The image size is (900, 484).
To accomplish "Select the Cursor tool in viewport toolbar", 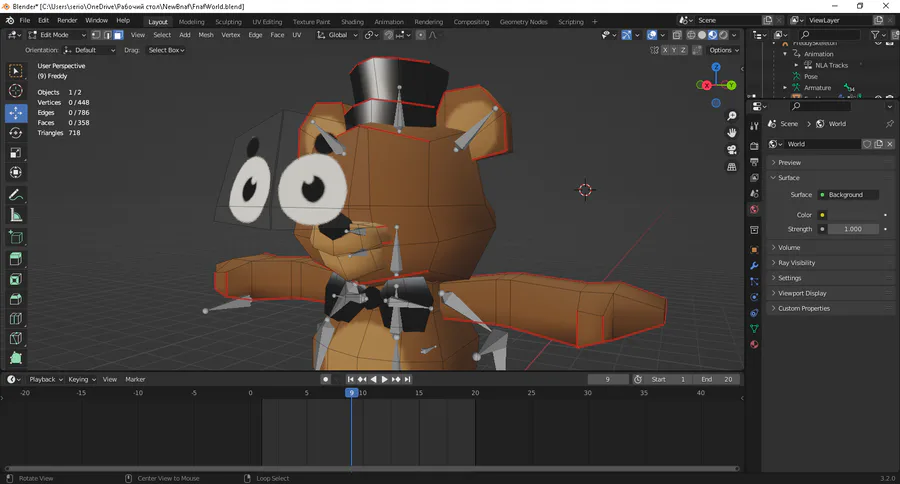I will (16, 91).
